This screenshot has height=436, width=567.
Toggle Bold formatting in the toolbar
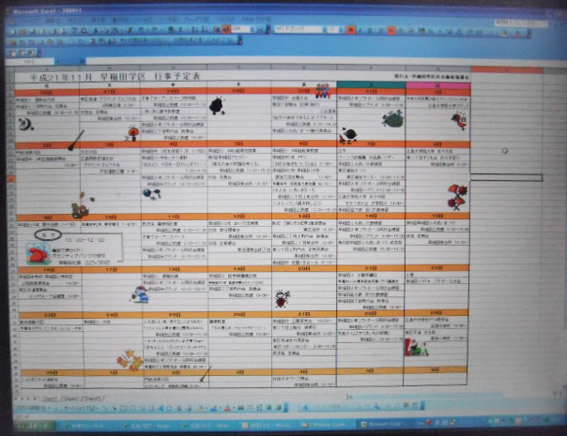(350, 30)
